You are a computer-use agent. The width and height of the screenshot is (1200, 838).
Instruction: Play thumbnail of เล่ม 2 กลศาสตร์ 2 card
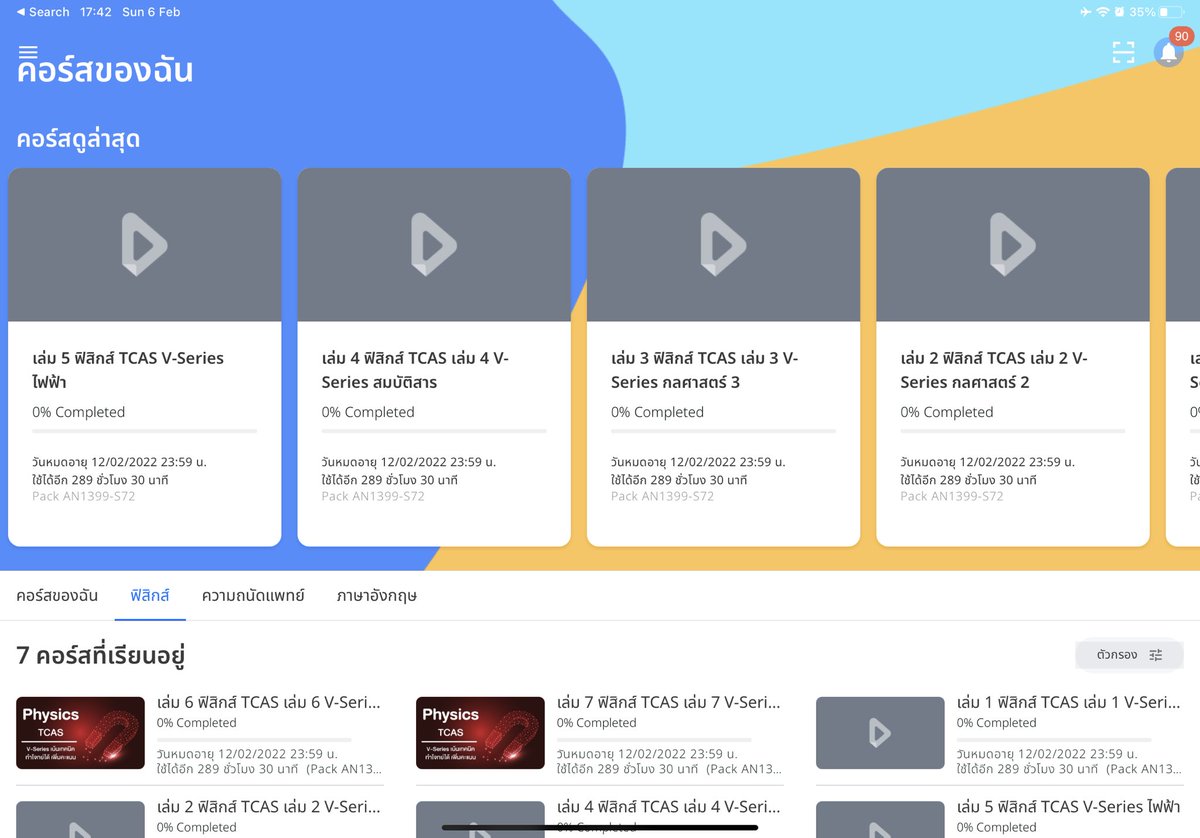pyautogui.click(x=1013, y=245)
